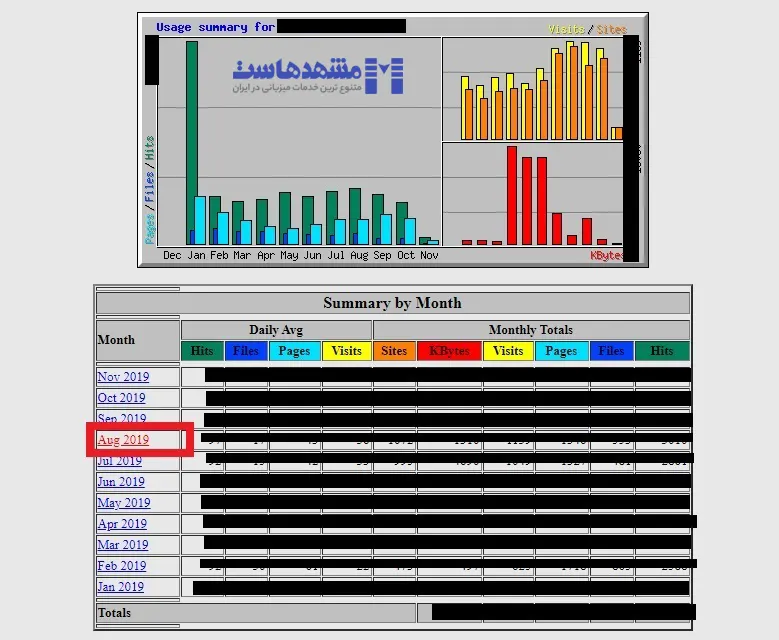Viewport: 779px width, 640px height.
Task: Click the orange Sites column header
Action: (394, 351)
